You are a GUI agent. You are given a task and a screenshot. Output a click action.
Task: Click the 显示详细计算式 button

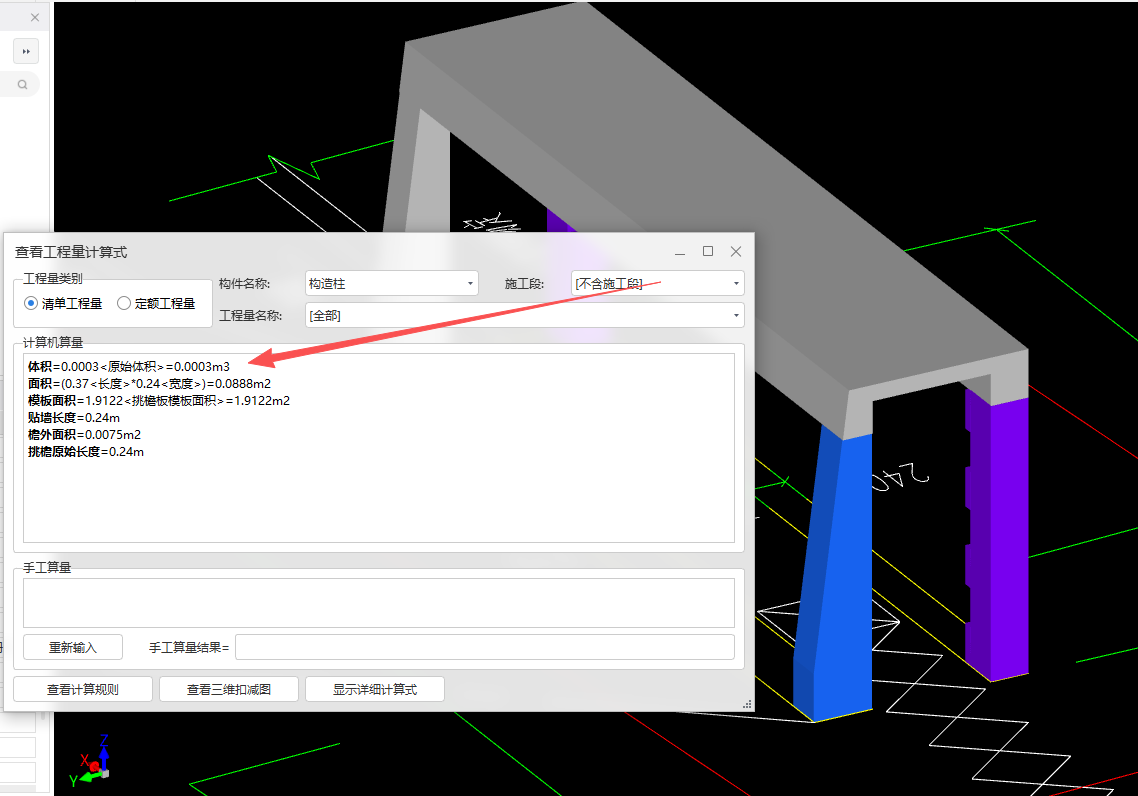(374, 689)
